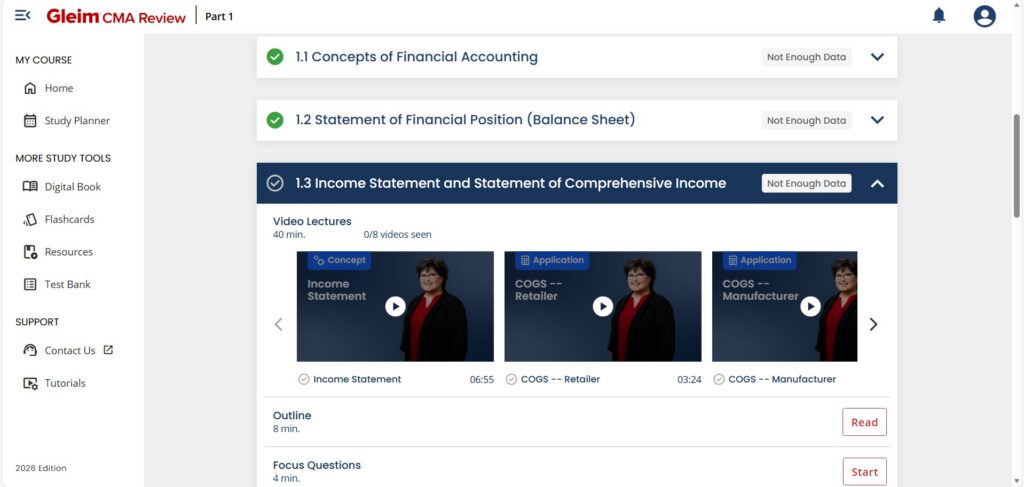Collapse the sidebar with the hamburger icon
The width and height of the screenshot is (1024, 487).
click(23, 16)
